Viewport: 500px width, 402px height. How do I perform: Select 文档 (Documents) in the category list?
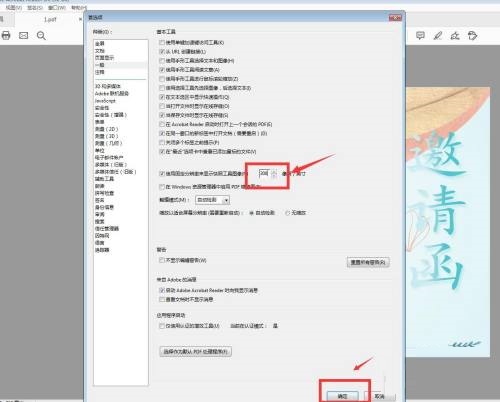(100, 51)
